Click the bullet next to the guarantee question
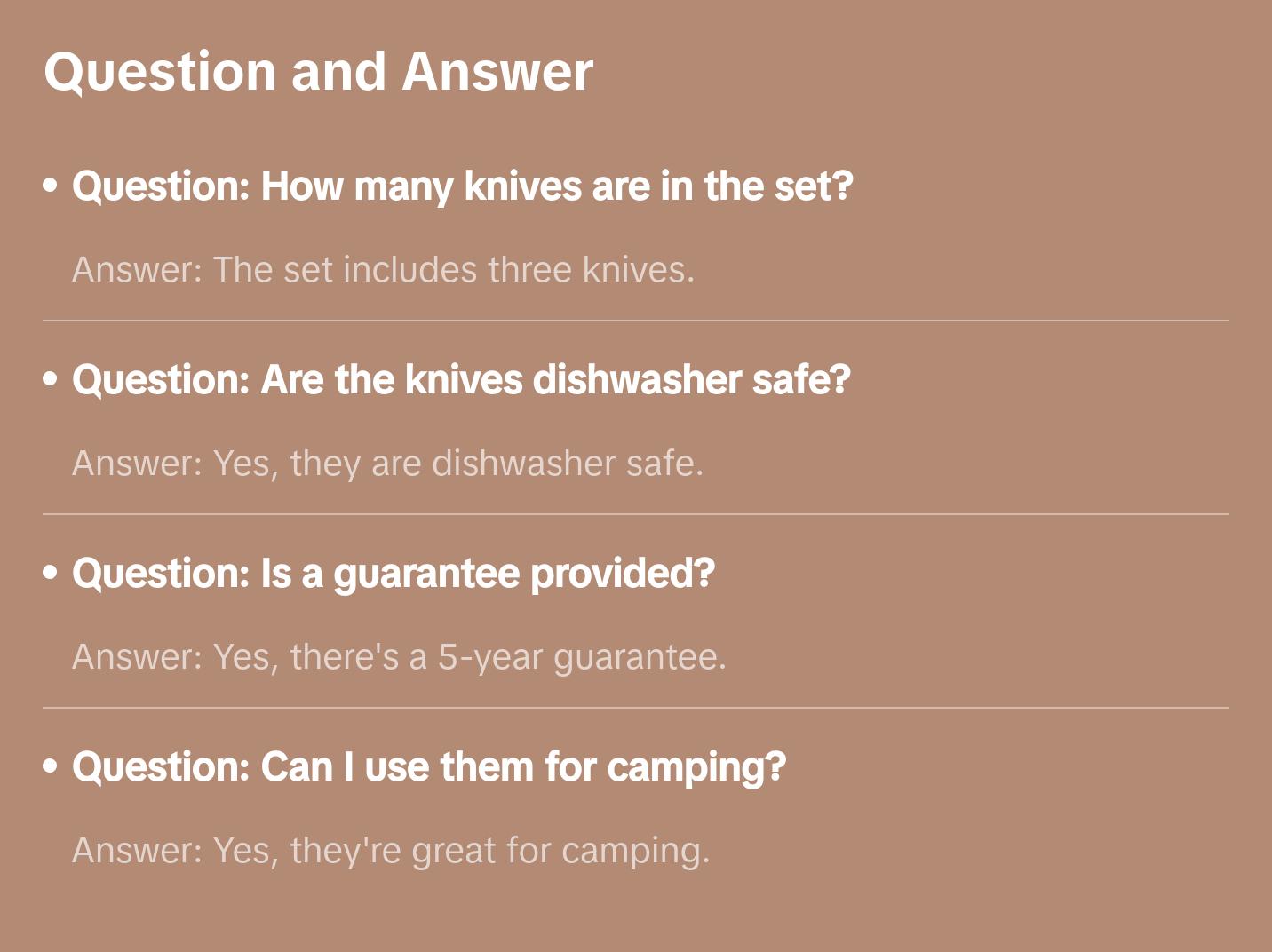 point(51,574)
